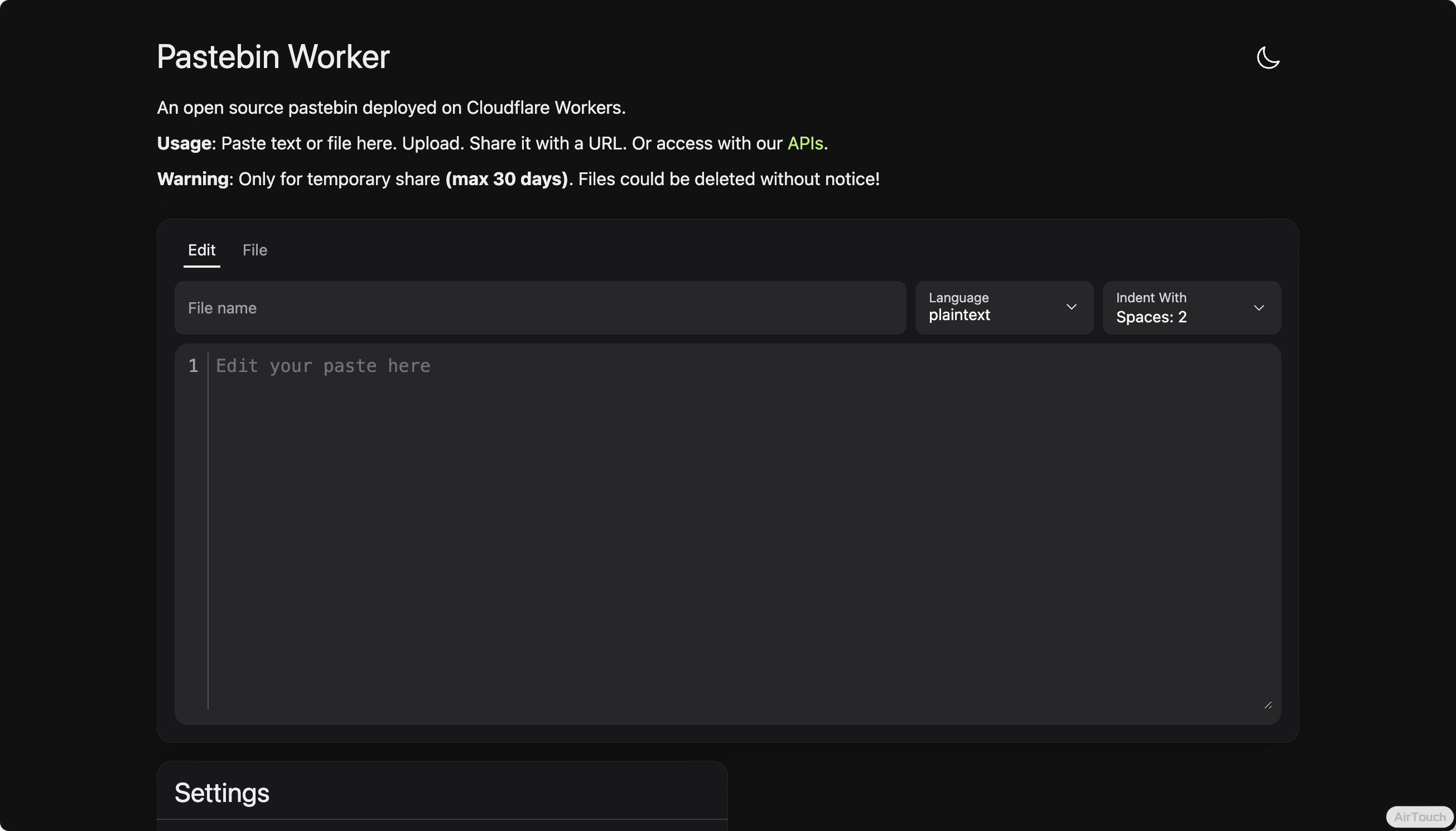Click the editor resize handle in corner

pyautogui.click(x=1267, y=706)
